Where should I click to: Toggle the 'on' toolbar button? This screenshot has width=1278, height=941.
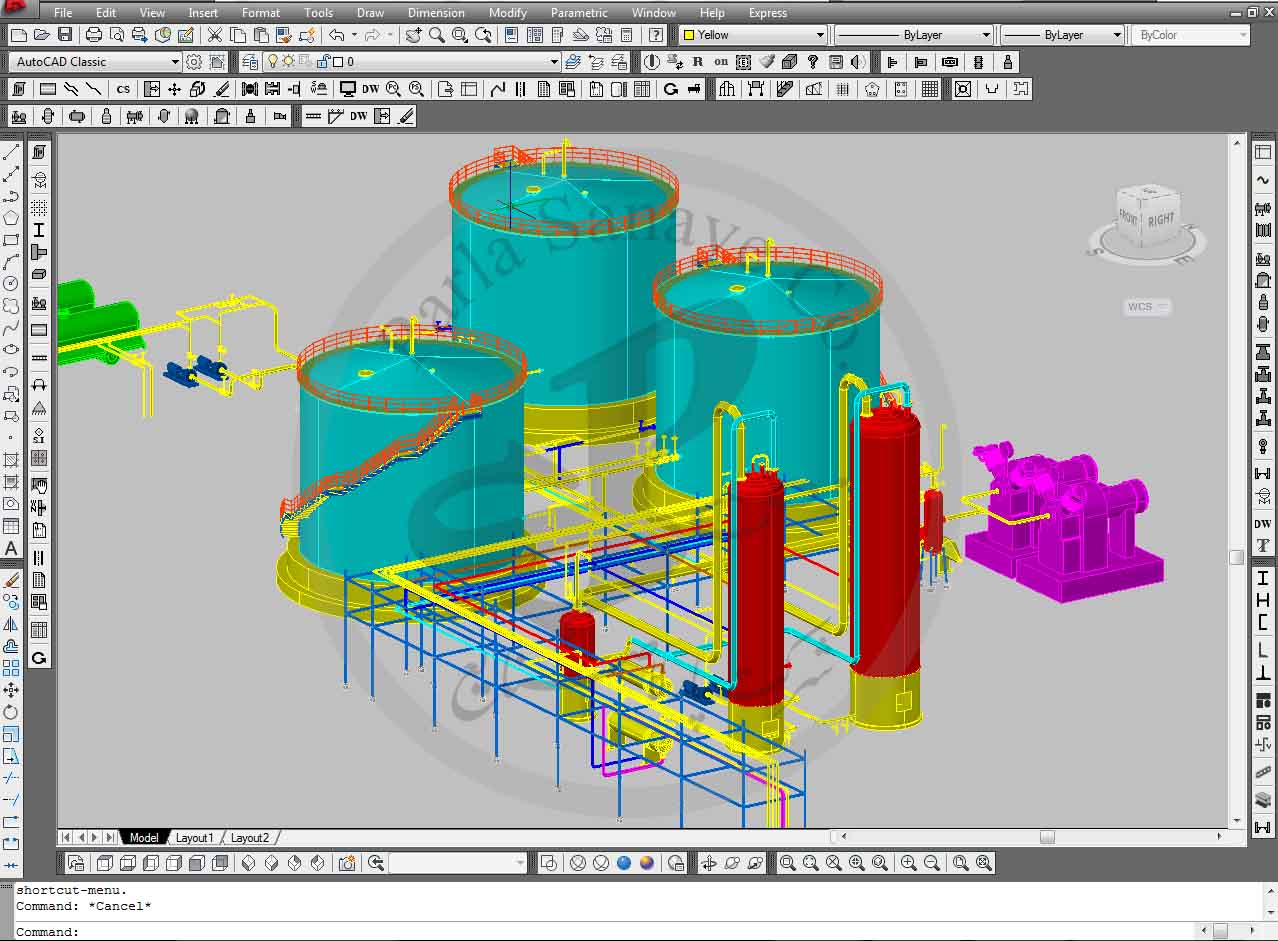click(721, 62)
